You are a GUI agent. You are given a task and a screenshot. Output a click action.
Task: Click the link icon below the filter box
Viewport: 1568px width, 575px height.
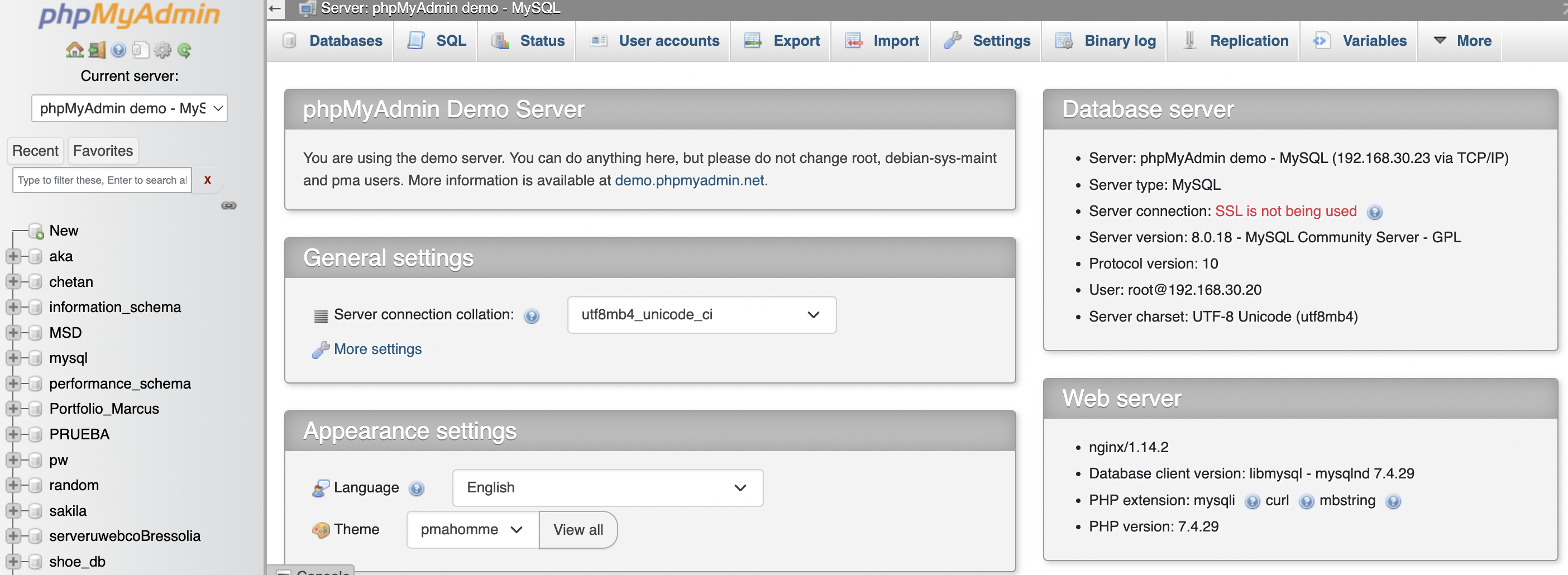229,205
